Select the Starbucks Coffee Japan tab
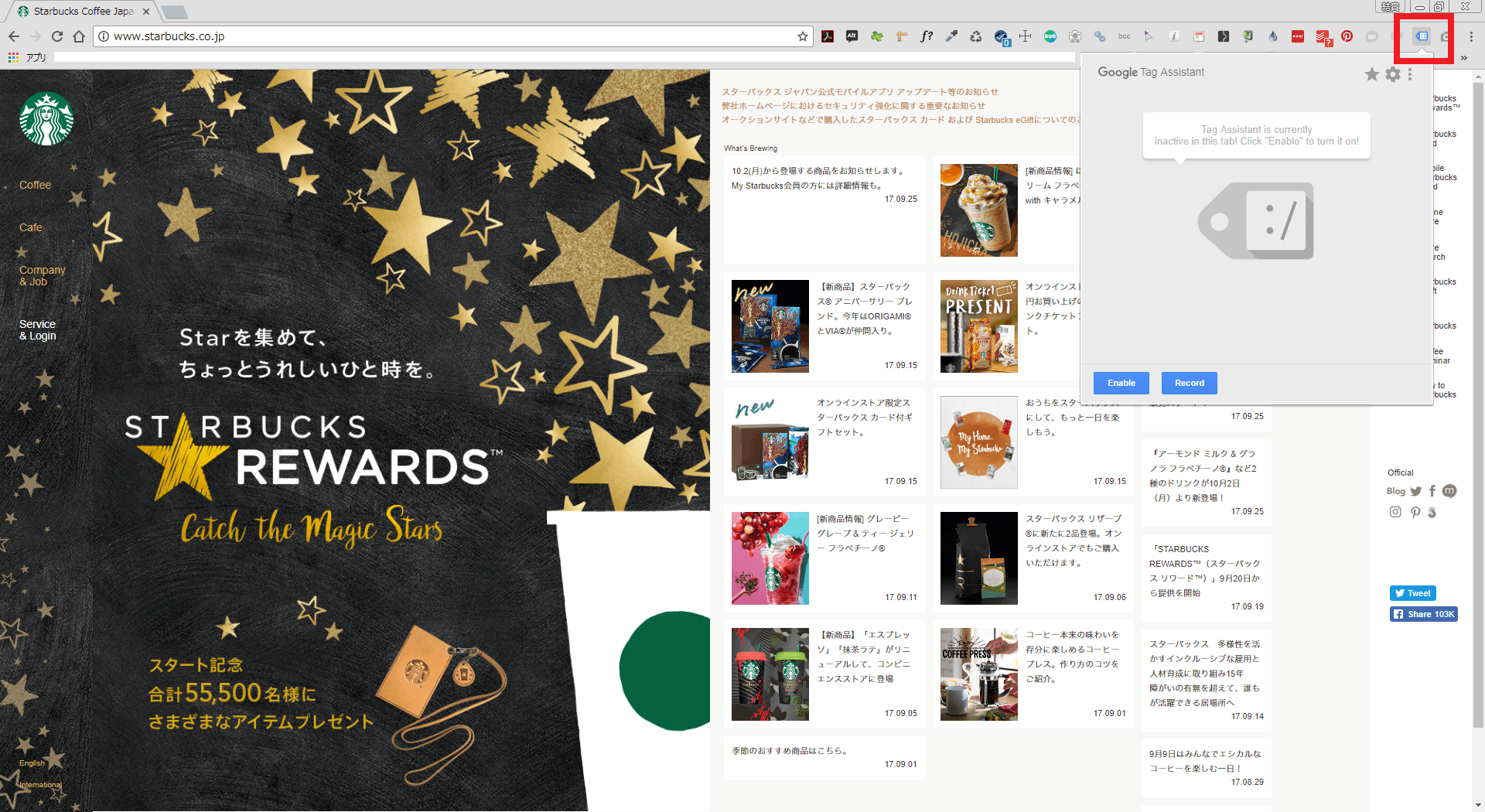This screenshot has width=1485, height=812. point(84,12)
